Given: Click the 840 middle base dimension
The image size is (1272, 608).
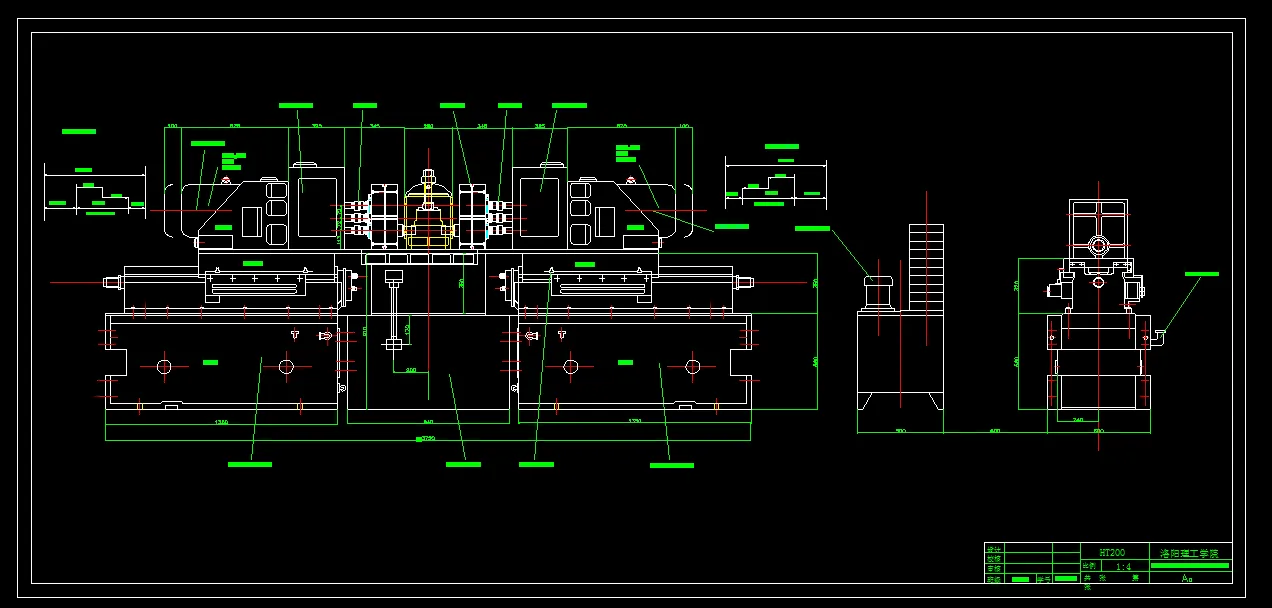Looking at the screenshot, I should (428, 422).
